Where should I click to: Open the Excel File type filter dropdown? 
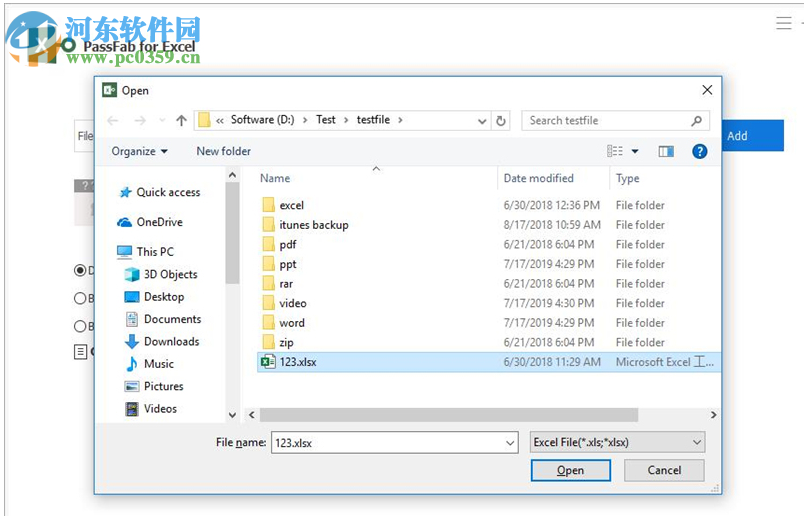(617, 442)
